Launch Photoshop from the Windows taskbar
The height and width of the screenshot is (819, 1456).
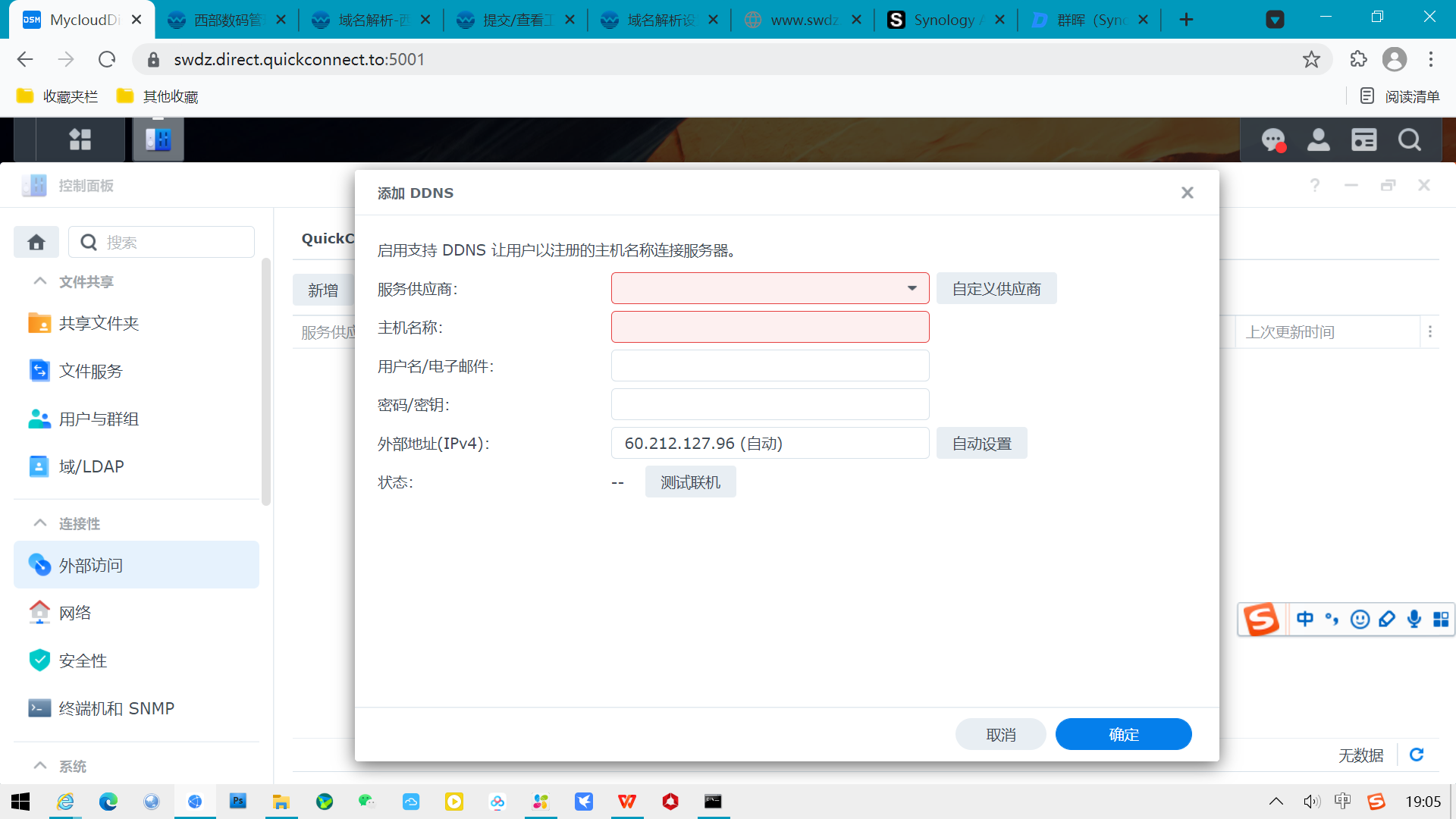tap(237, 802)
